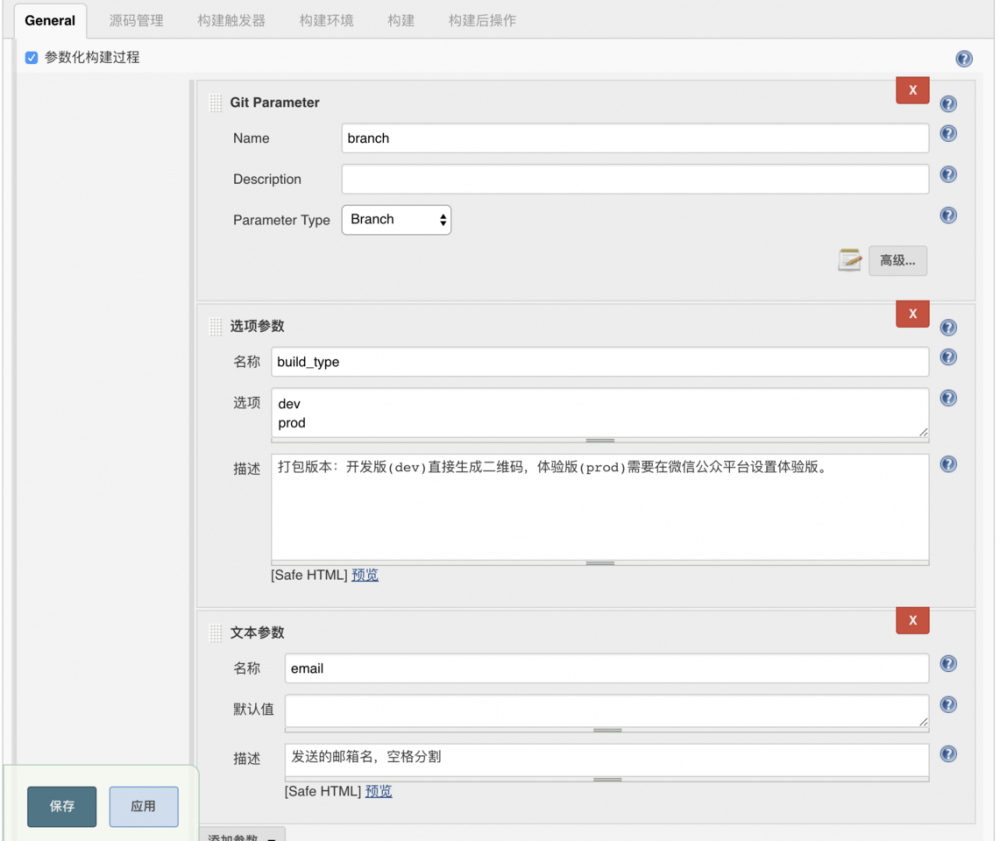Click the help icon next to 参数化构建过程

coord(963,58)
